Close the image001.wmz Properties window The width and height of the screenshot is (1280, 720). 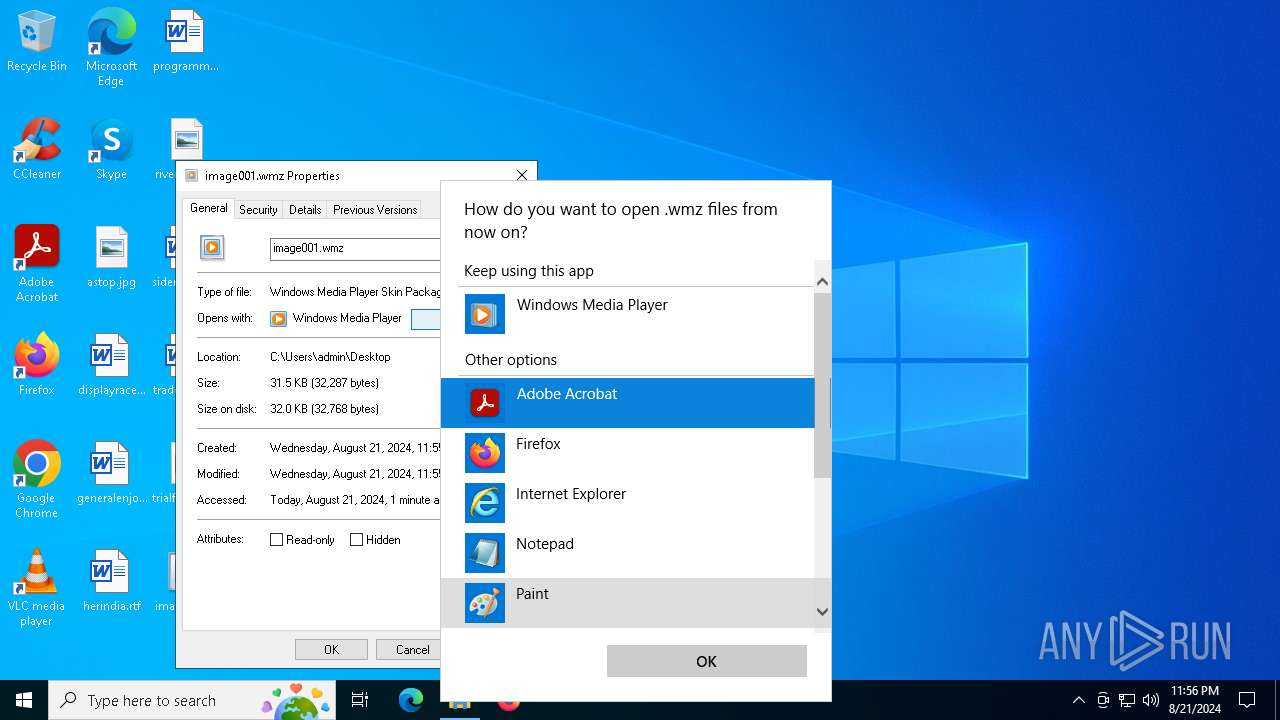click(521, 175)
